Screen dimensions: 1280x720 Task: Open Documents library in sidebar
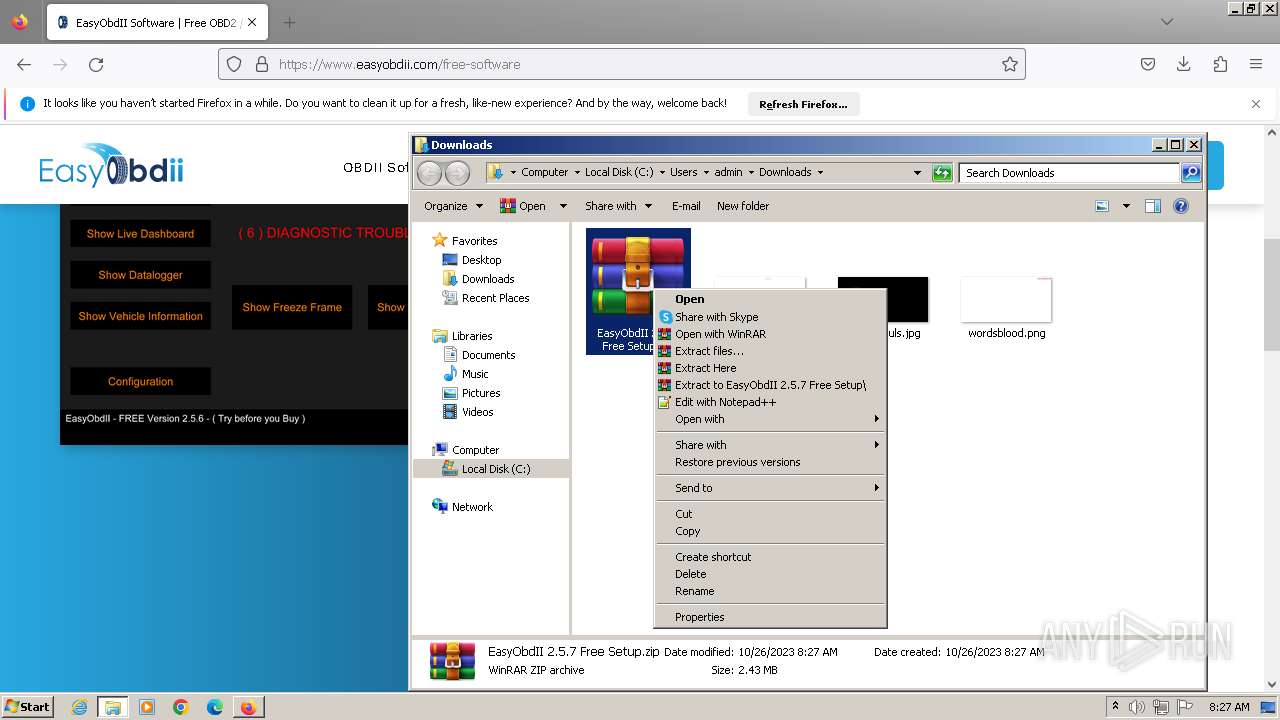[x=488, y=355]
